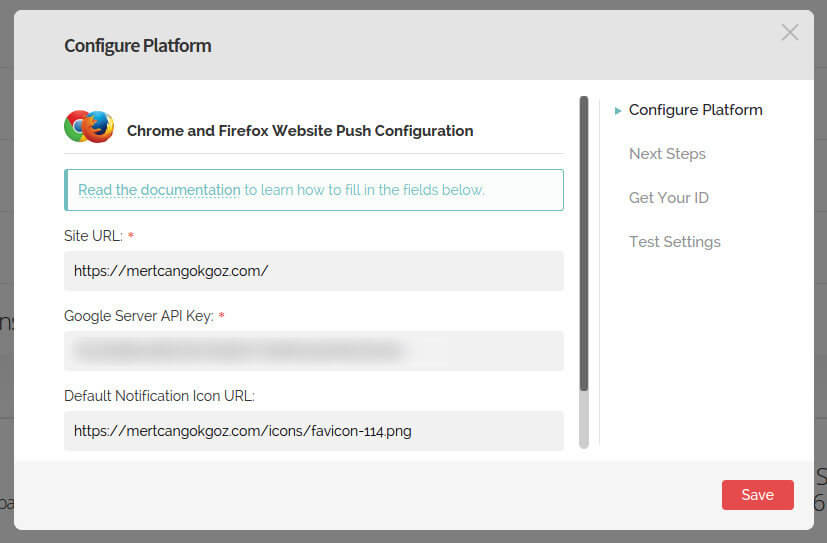This screenshot has width=827, height=543.
Task: Click the dialog's vertical scrollbar thumb
Action: pos(583,243)
